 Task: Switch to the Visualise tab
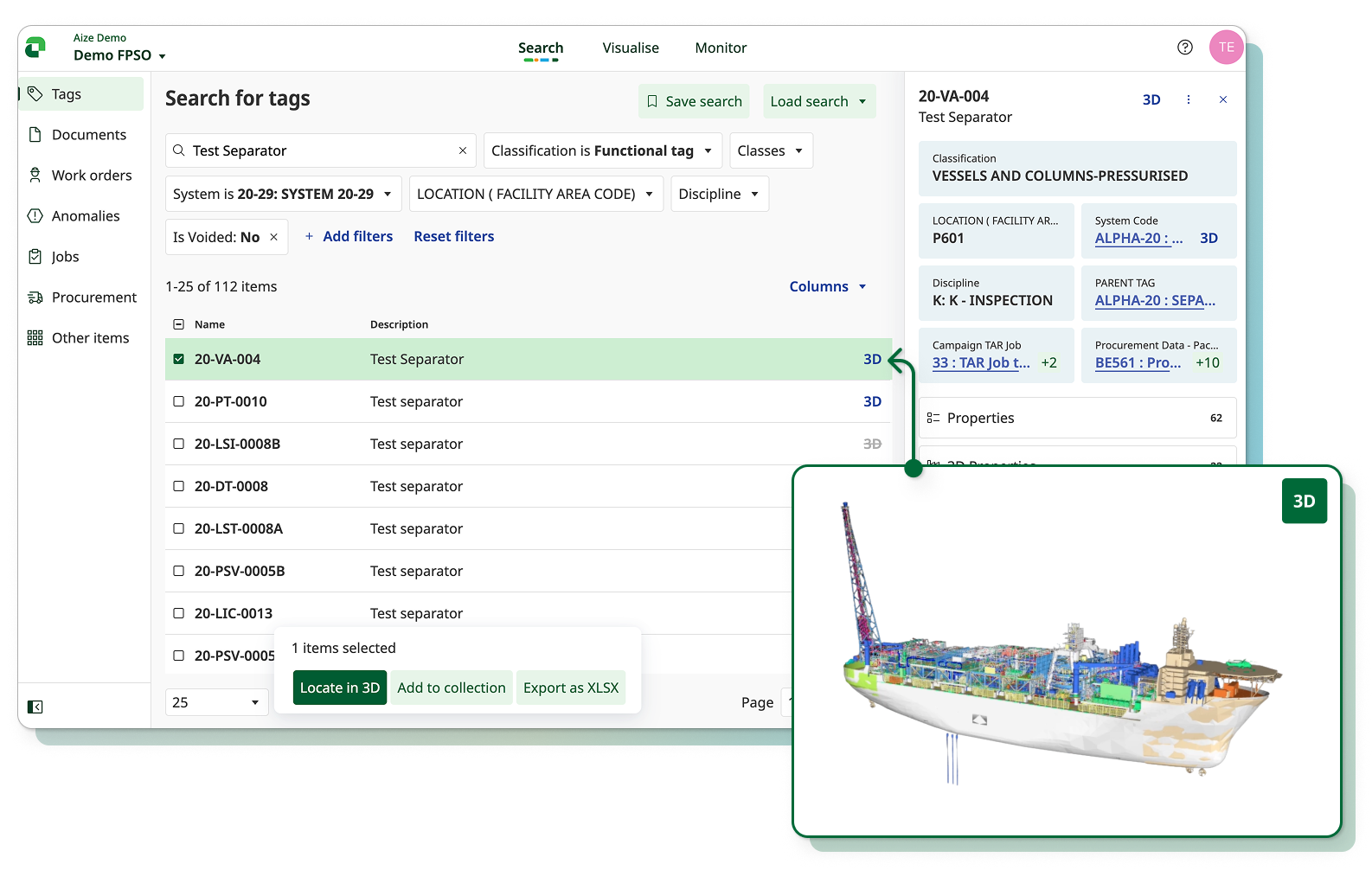(631, 48)
